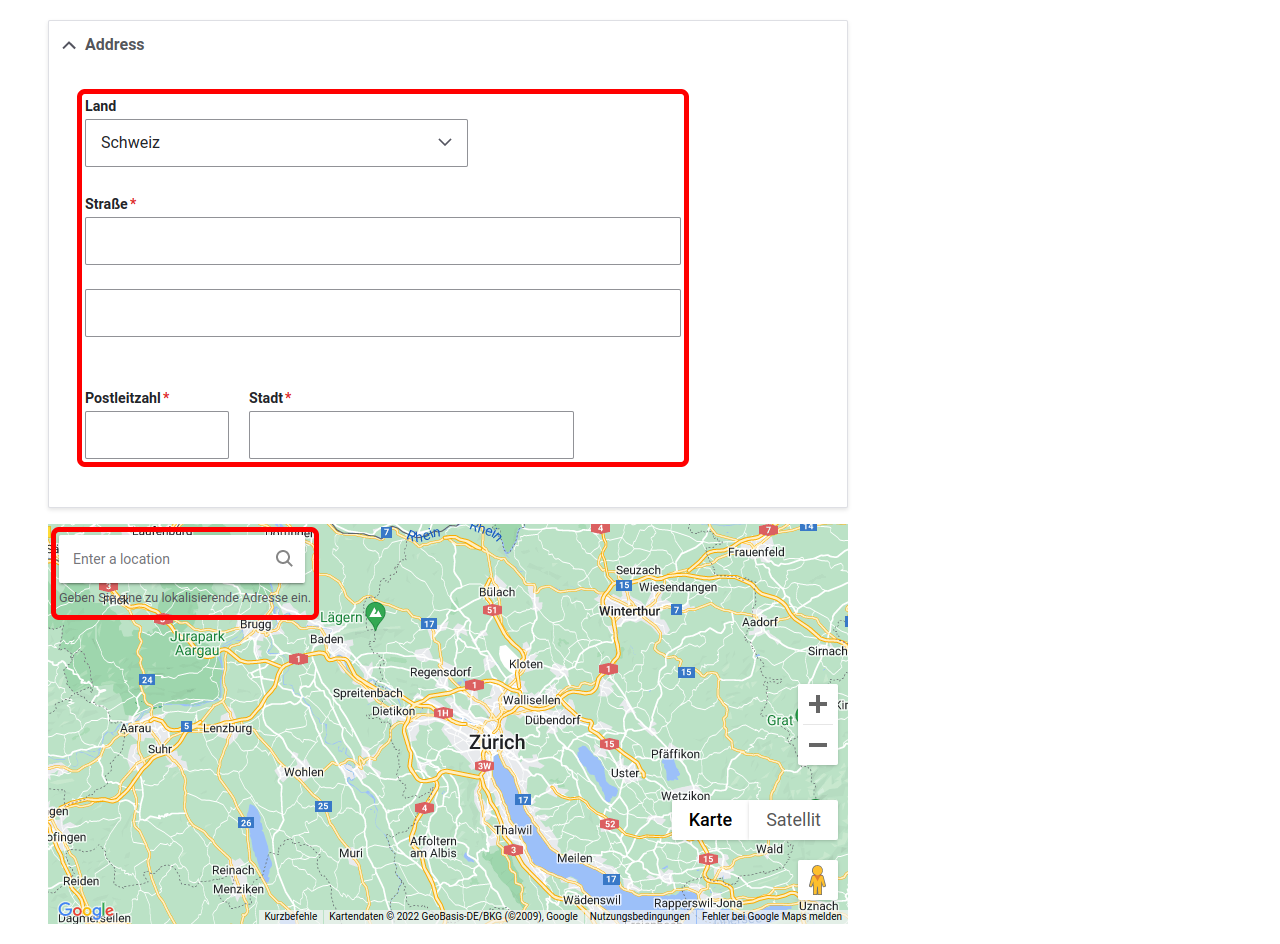Click the first Straße input field
Viewport: 1280px width, 944px height.
tap(383, 241)
